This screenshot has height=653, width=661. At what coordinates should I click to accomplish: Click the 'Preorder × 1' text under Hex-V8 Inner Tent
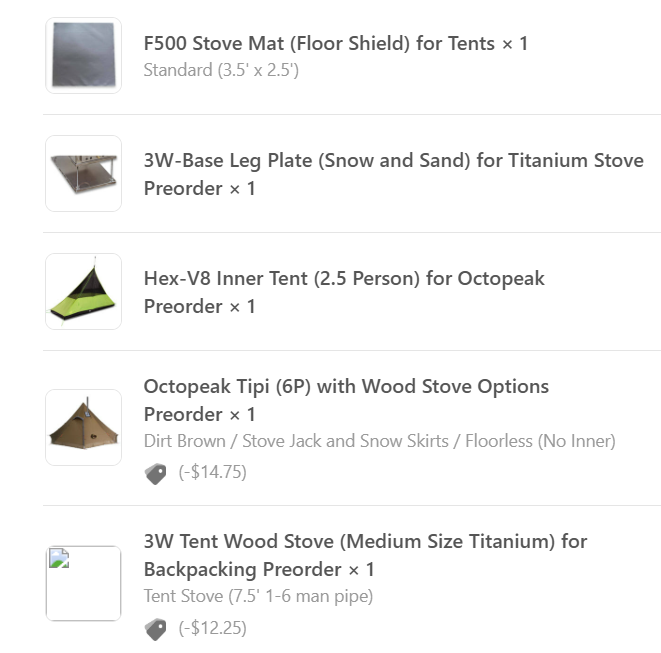[199, 306]
